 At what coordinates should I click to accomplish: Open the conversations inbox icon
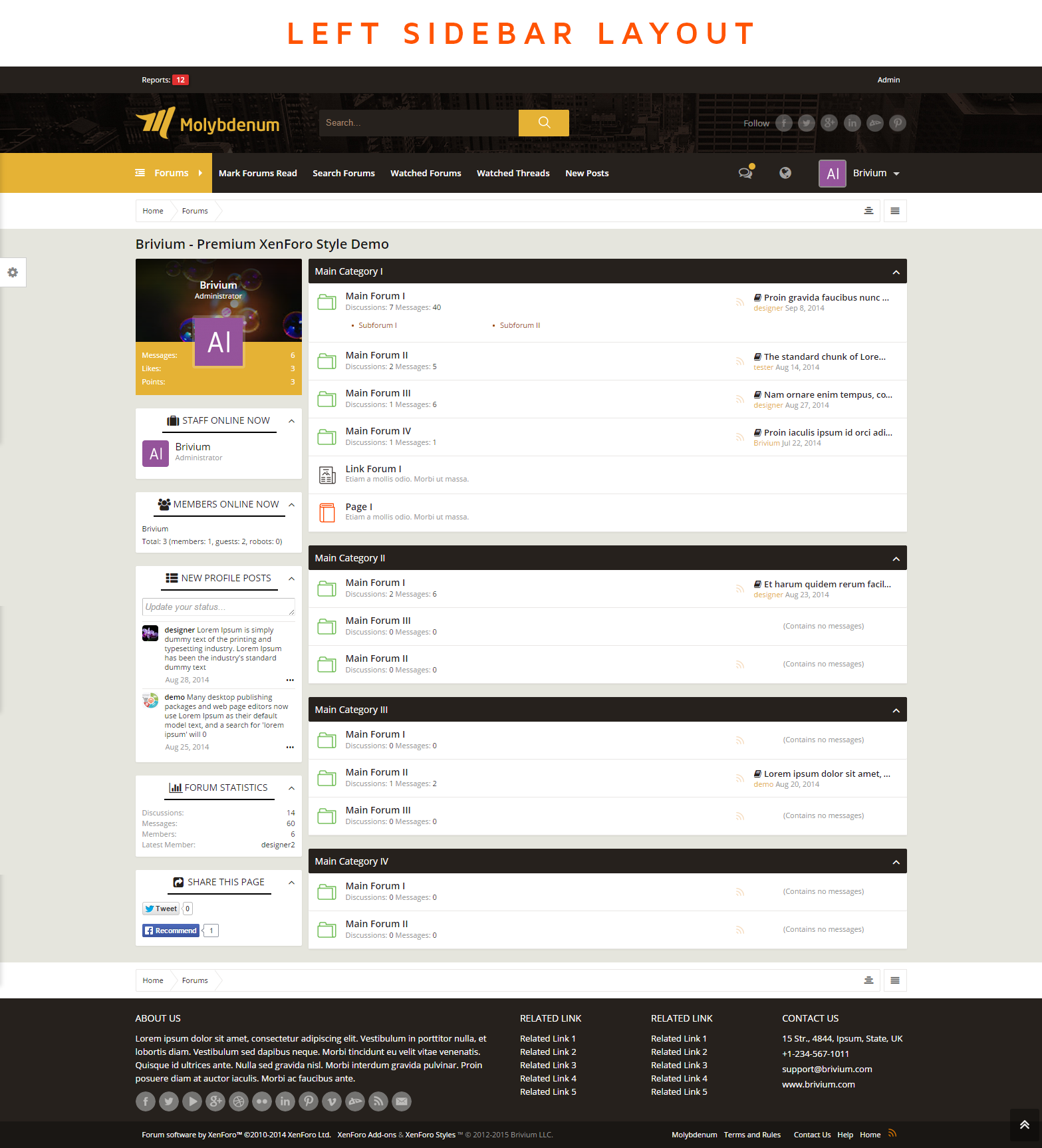[x=745, y=173]
